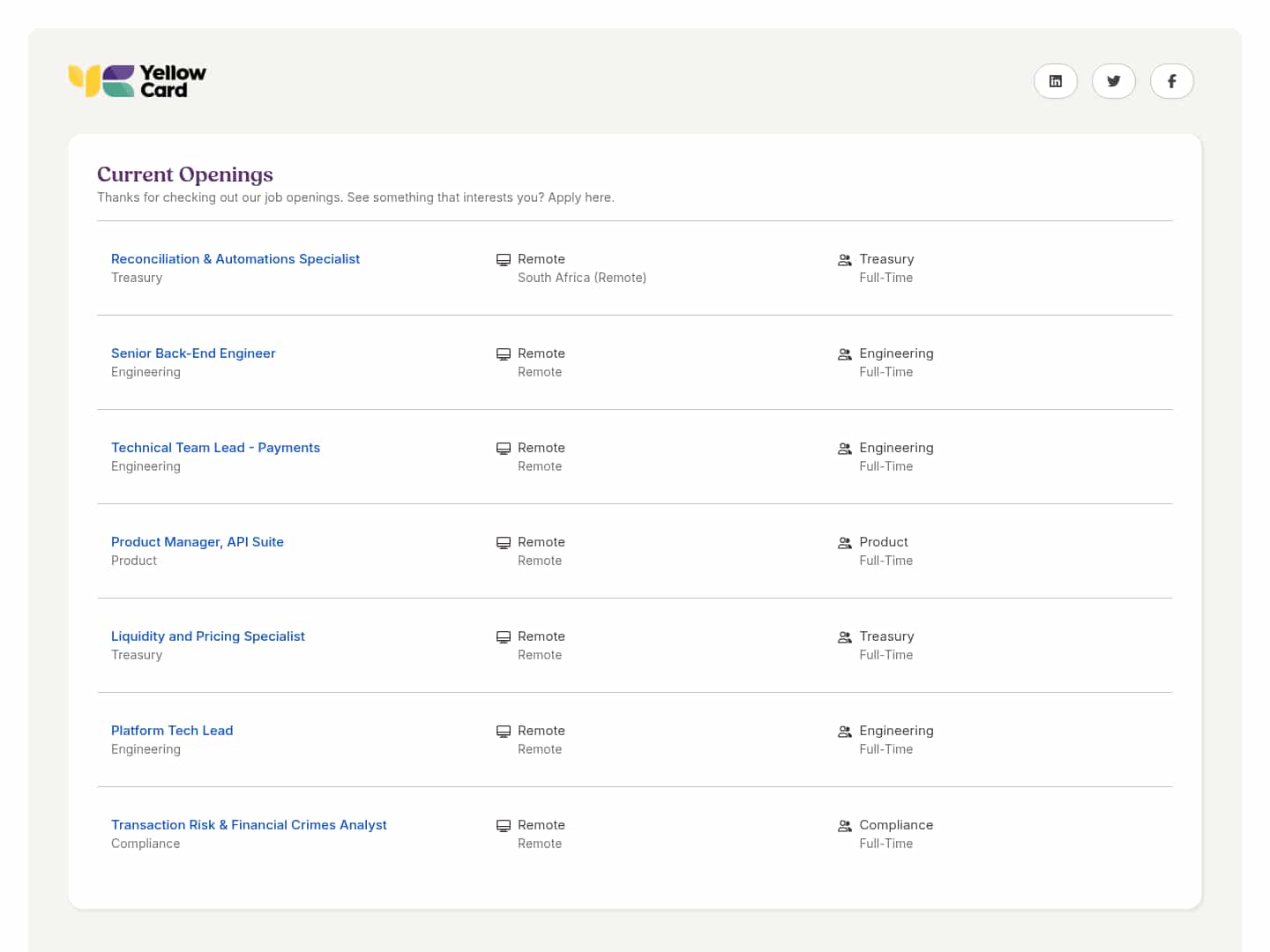Click monitor icon in Liquidity and Pricing row
The width and height of the screenshot is (1270, 952).
click(504, 637)
